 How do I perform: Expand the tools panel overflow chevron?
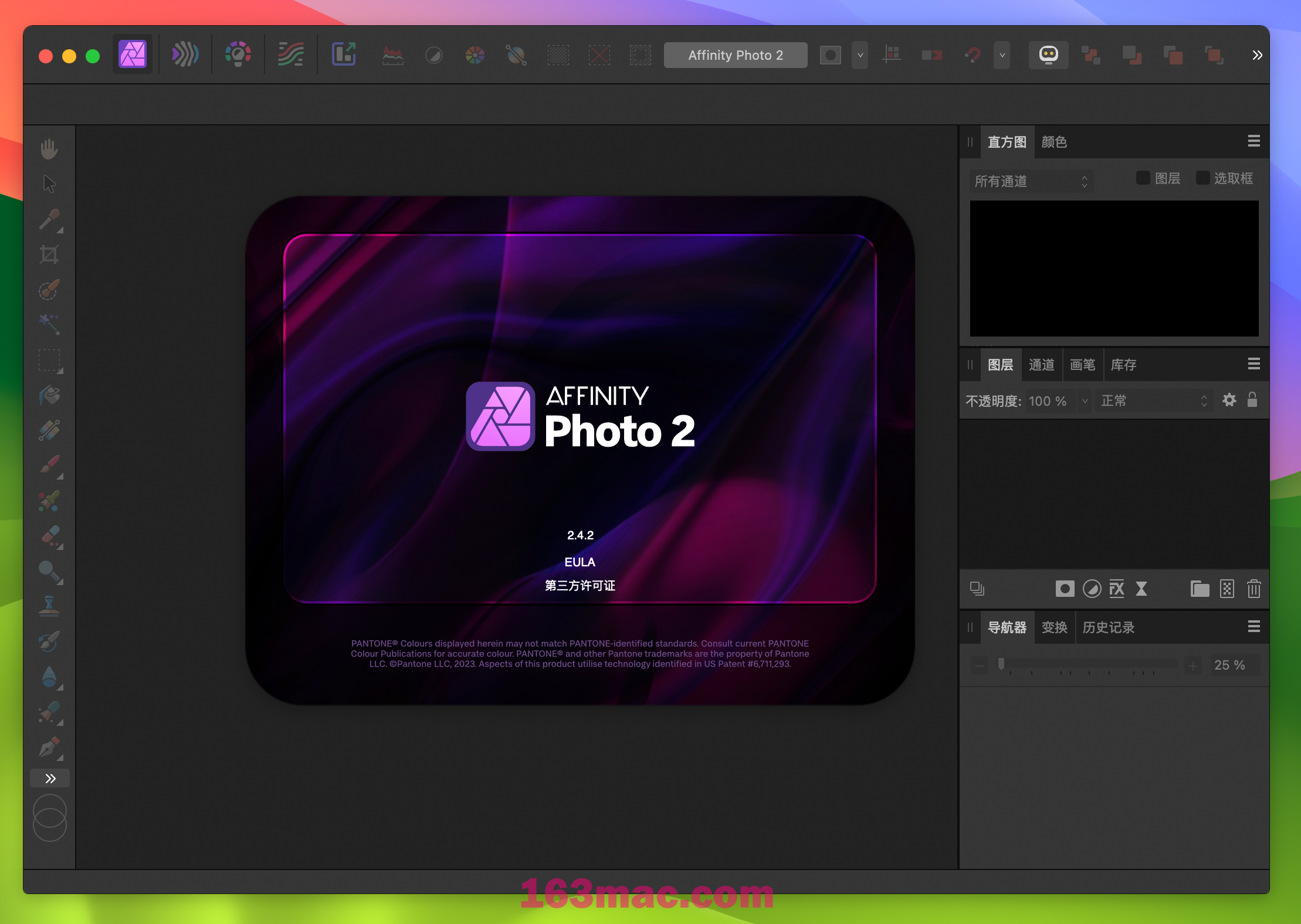tap(50, 779)
